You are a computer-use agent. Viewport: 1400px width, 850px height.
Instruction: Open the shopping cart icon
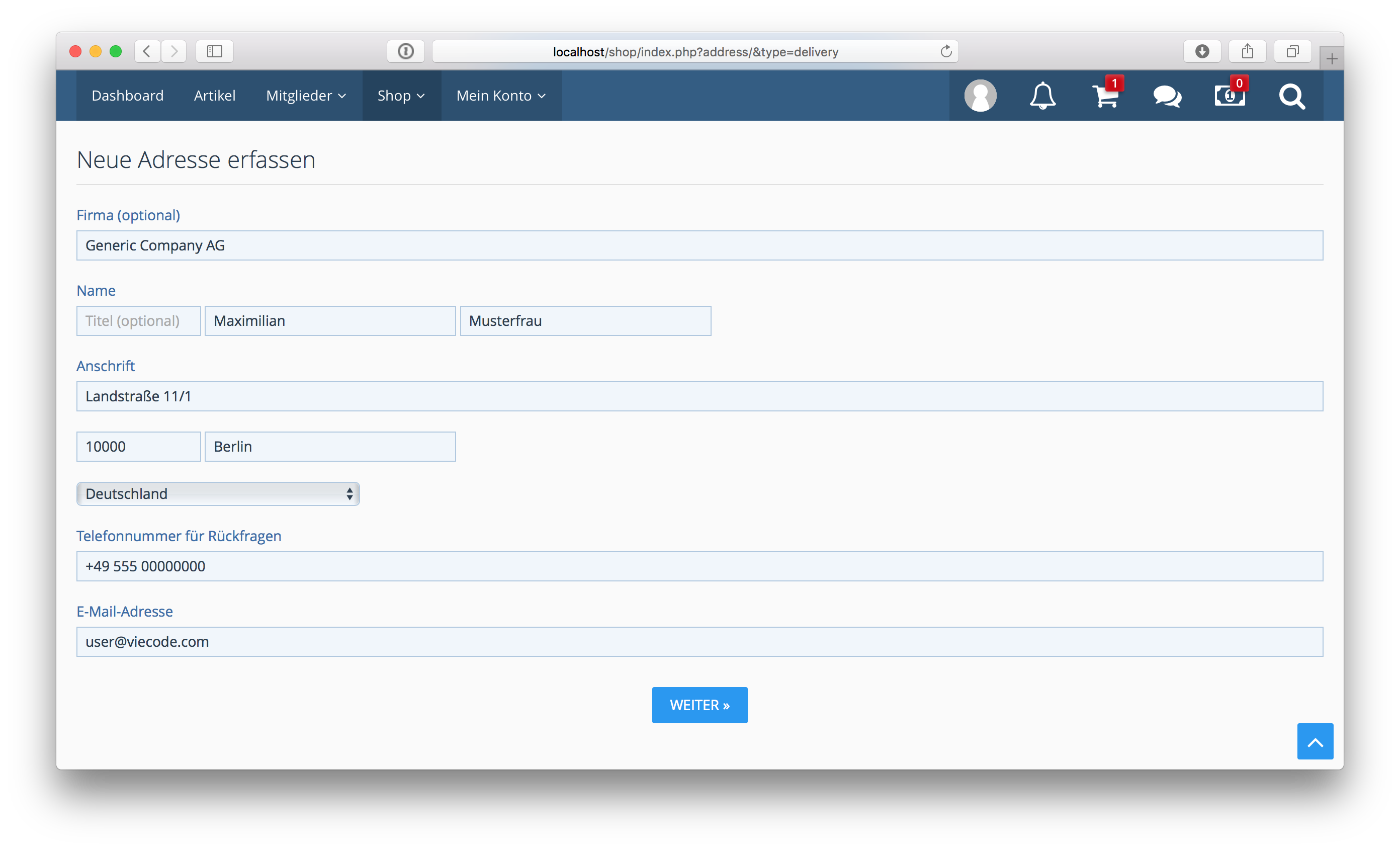point(1105,96)
